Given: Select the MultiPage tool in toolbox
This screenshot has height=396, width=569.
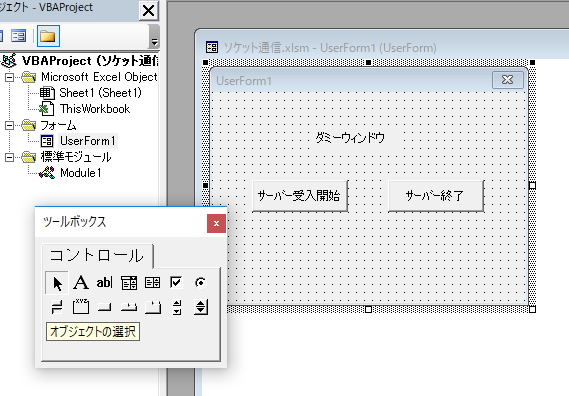Looking at the screenshot, I should [152, 307].
